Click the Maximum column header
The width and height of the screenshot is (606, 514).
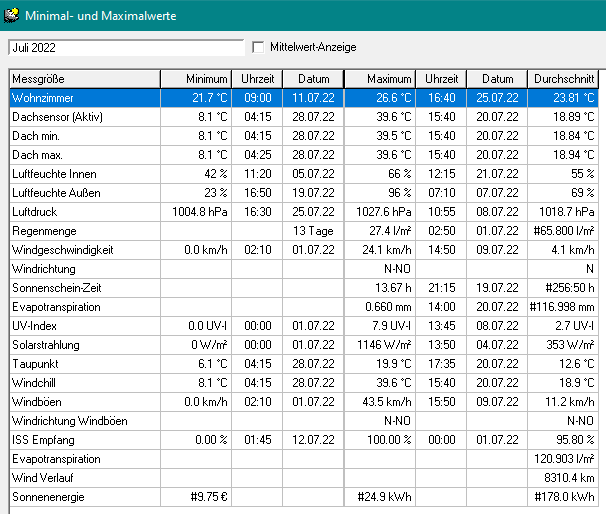[x=381, y=79]
